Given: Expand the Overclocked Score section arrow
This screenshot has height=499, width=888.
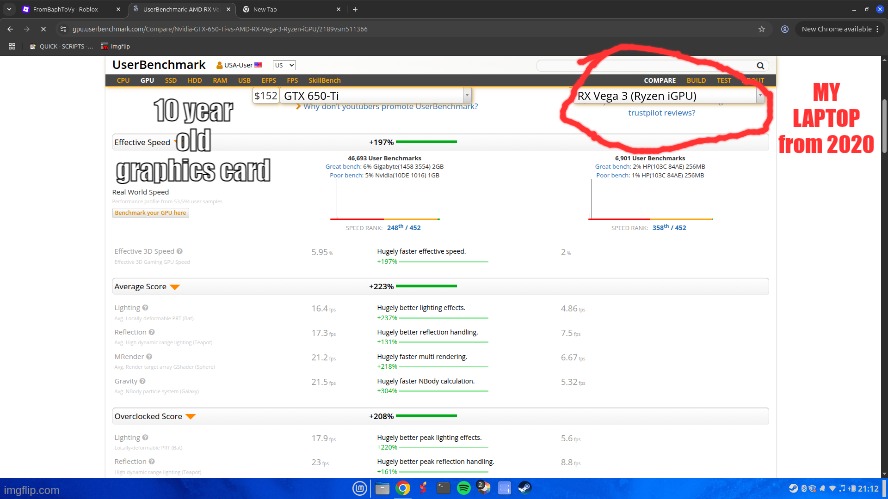Looking at the screenshot, I should (191, 416).
